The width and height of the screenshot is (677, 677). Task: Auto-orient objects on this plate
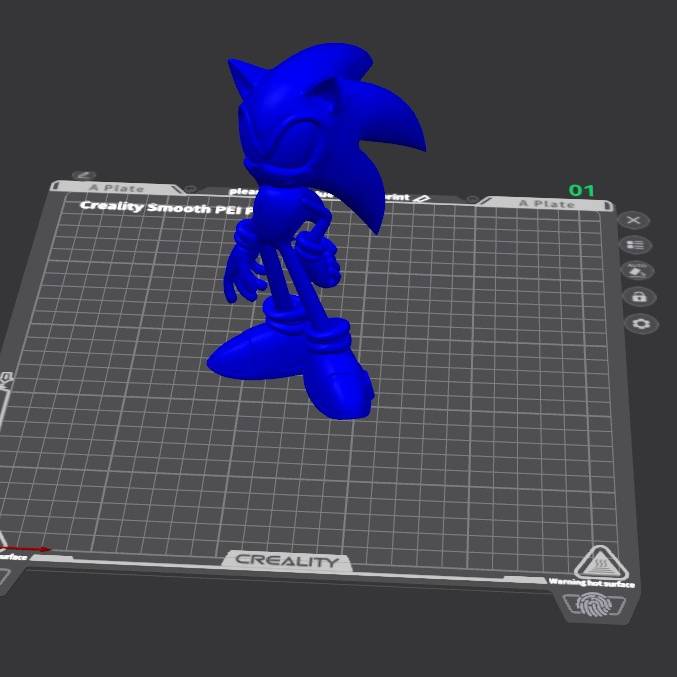click(637, 271)
